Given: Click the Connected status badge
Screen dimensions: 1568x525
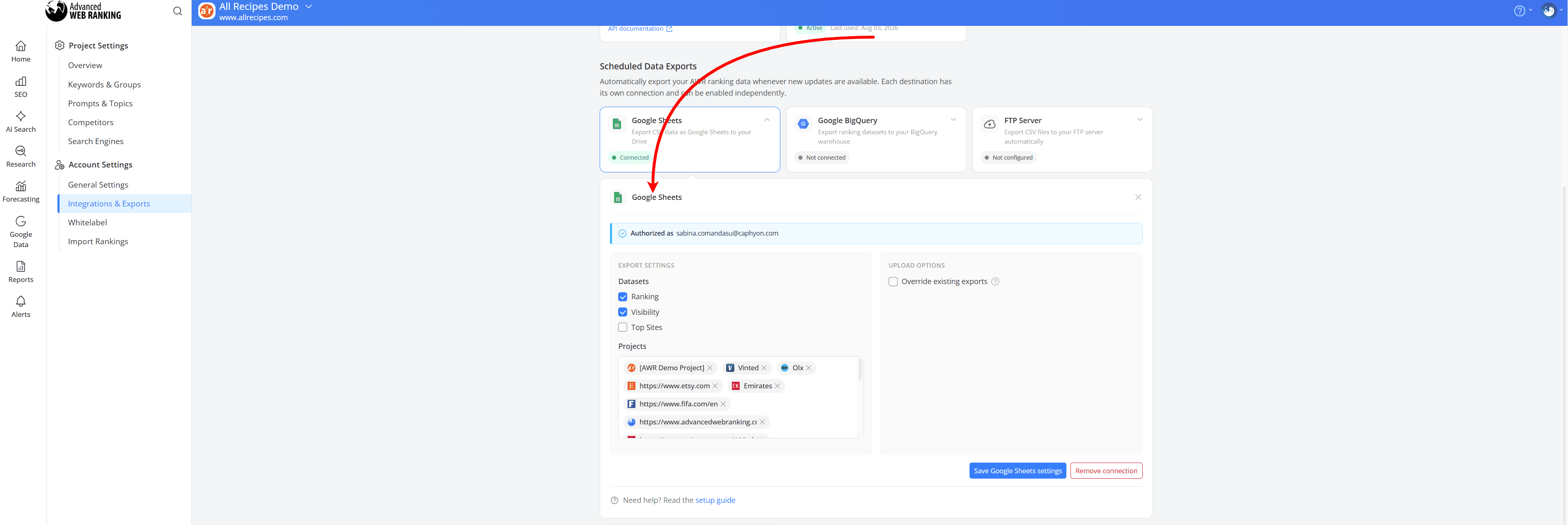Looking at the screenshot, I should point(630,158).
